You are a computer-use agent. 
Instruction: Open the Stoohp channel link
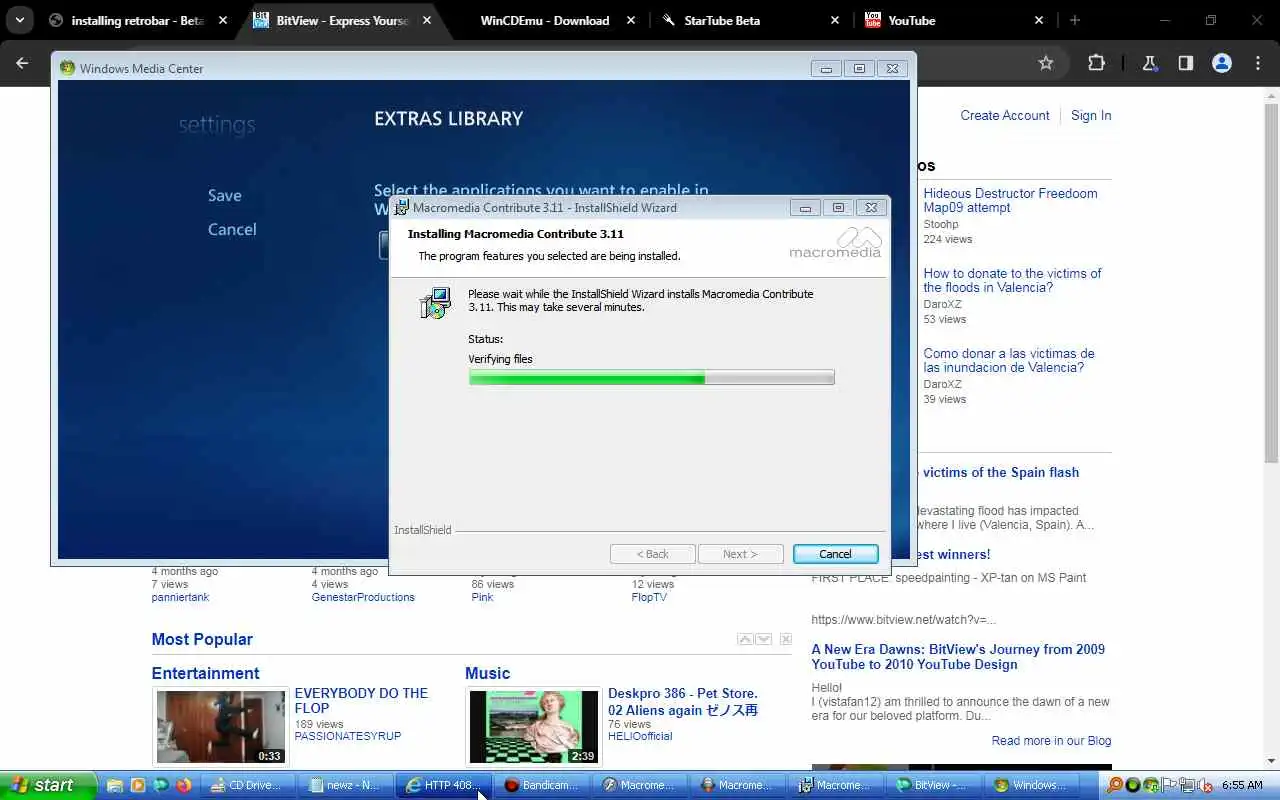click(941, 224)
